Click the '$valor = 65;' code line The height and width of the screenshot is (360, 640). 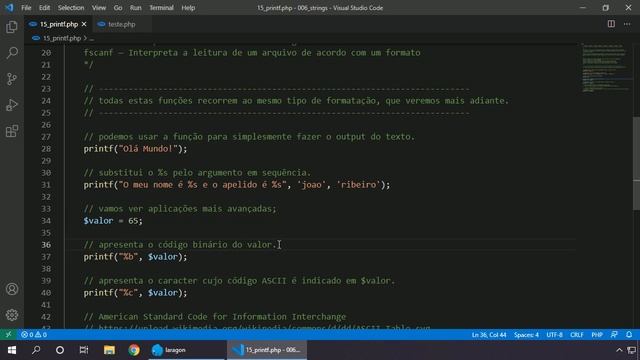click(113, 221)
